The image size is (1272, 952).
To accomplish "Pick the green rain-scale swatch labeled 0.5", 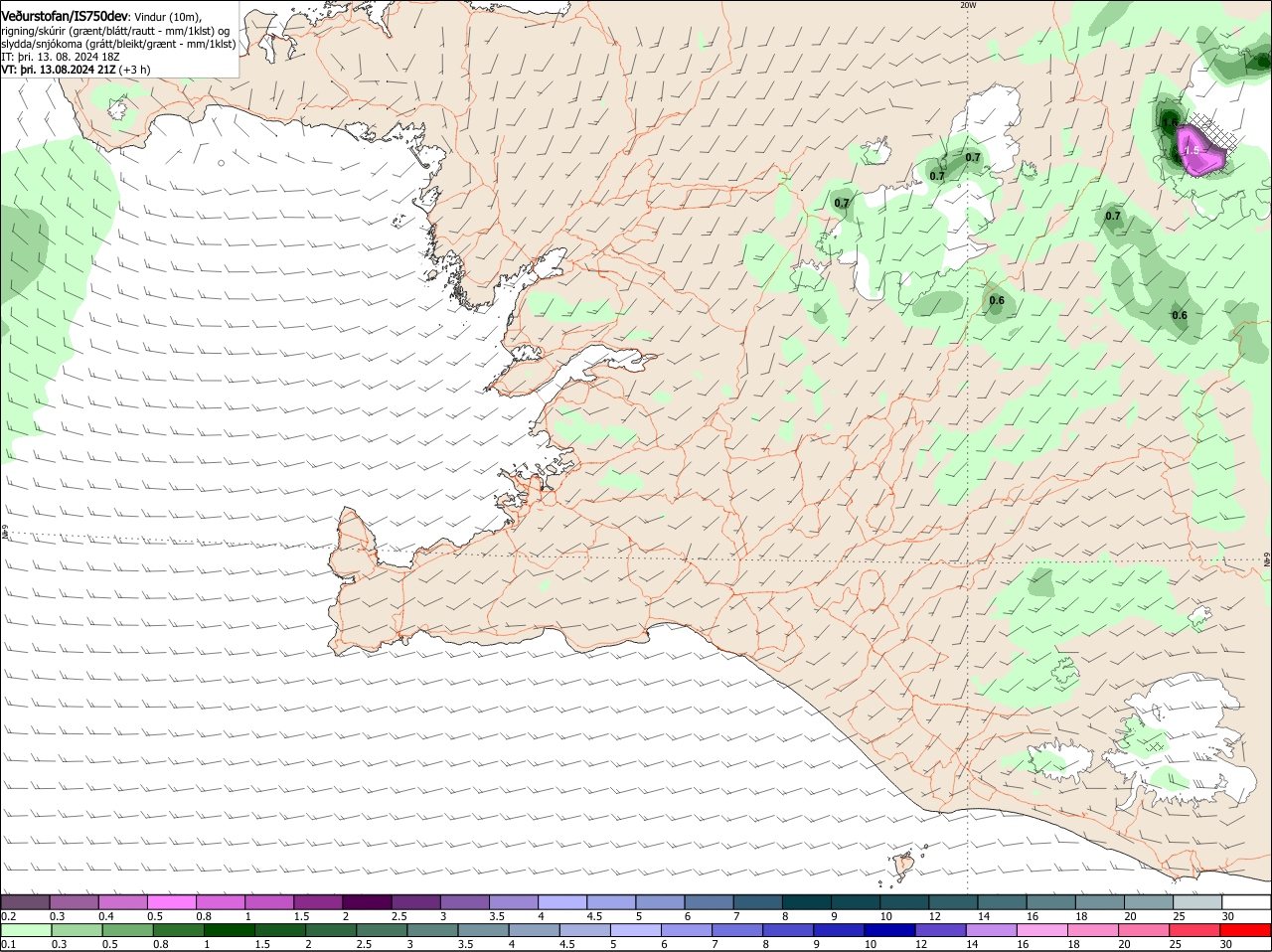I will 126,930.
